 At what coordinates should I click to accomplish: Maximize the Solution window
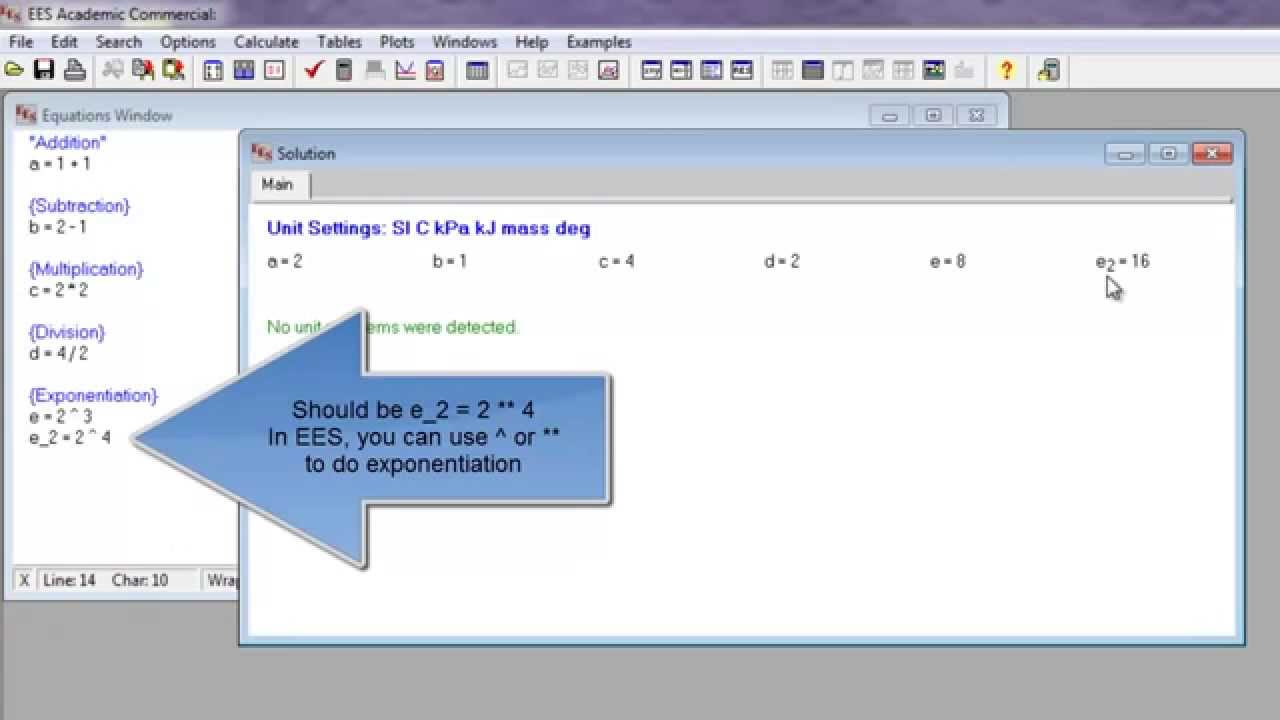[1168, 153]
